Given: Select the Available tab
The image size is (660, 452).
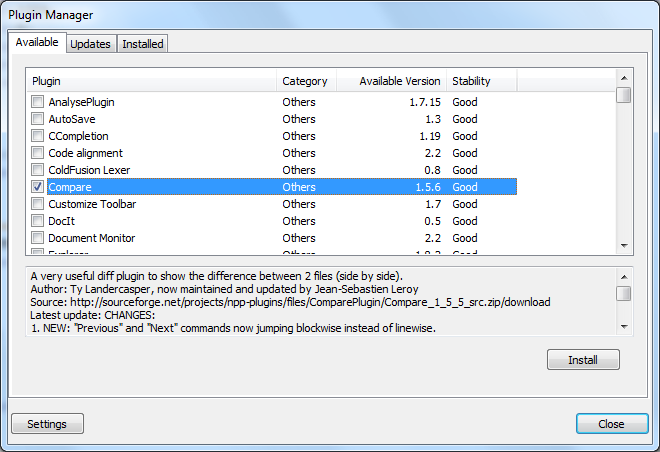Looking at the screenshot, I should pyautogui.click(x=37, y=42).
